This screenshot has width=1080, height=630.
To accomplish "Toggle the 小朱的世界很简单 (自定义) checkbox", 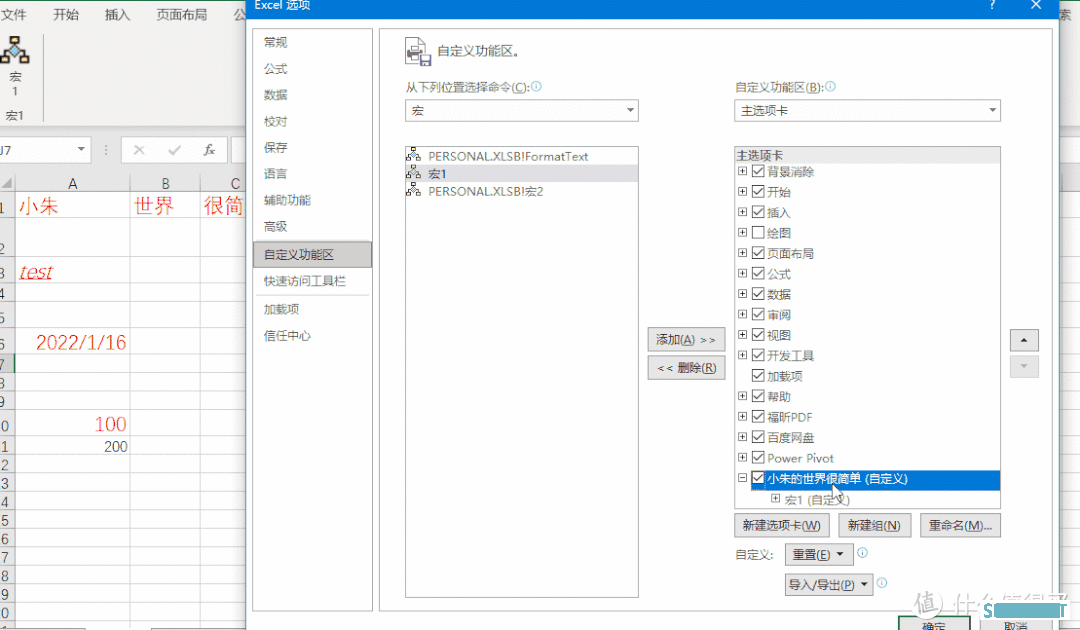I will point(758,478).
